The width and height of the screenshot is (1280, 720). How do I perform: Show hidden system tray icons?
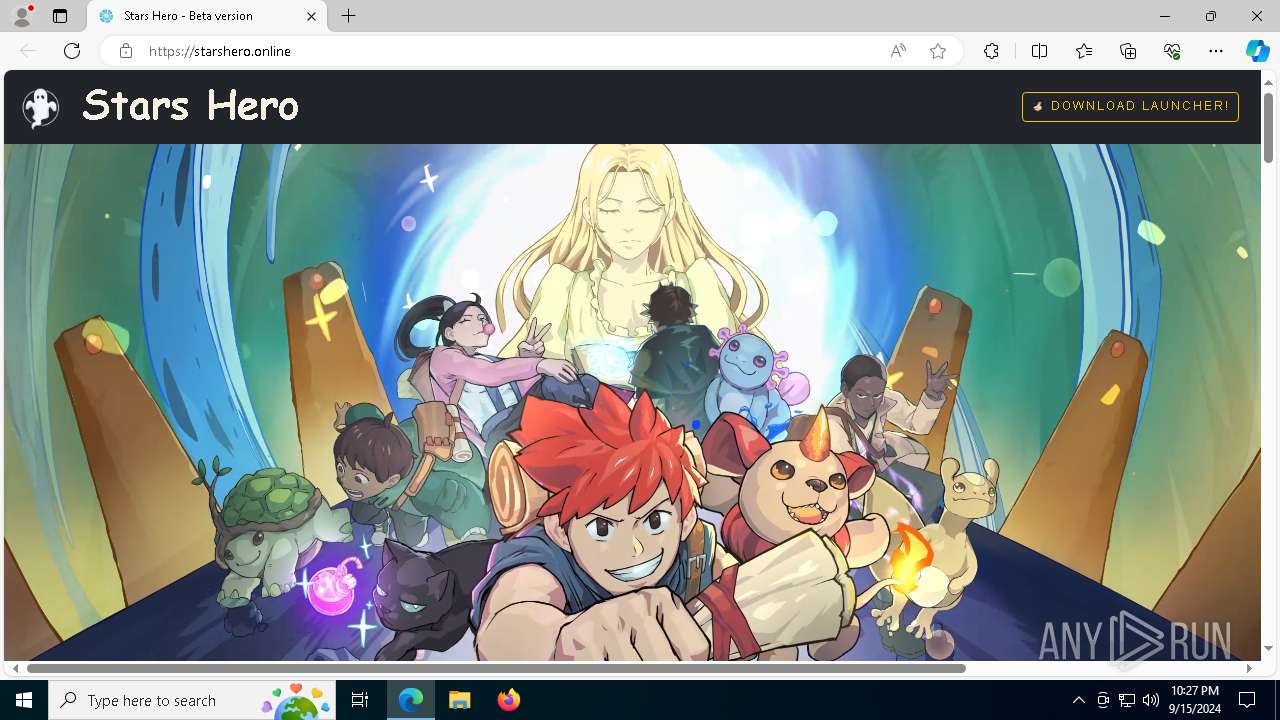(x=1078, y=700)
